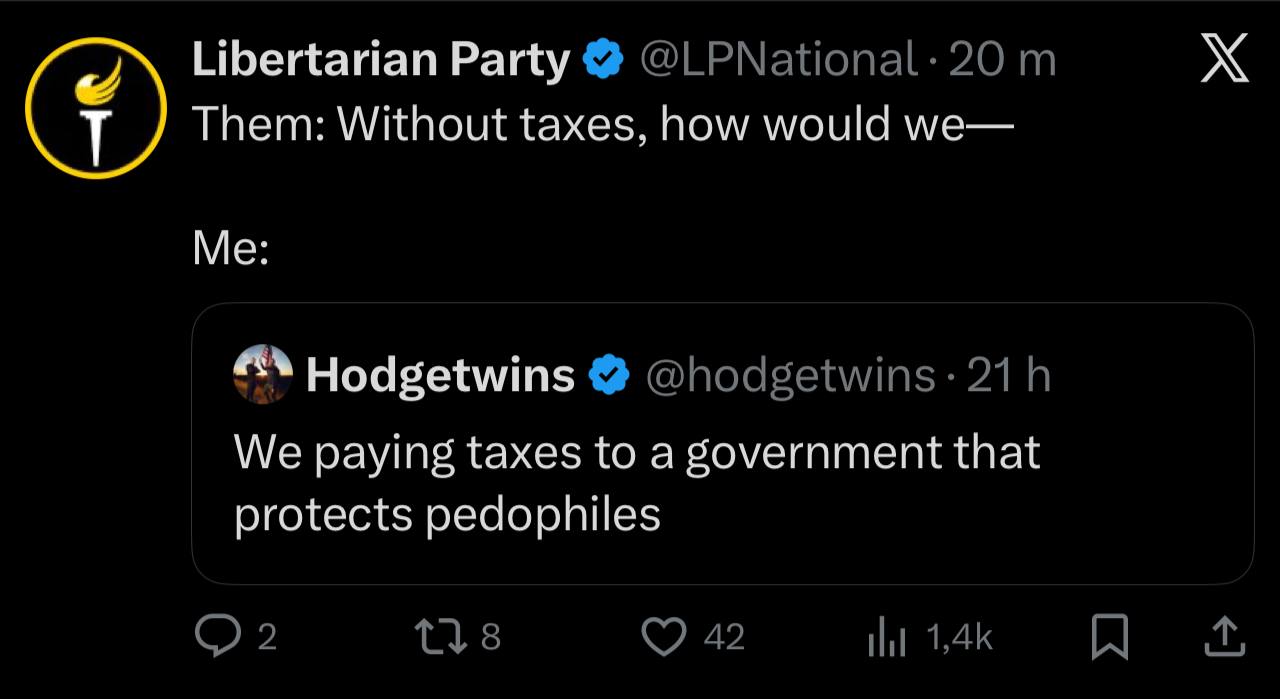This screenshot has width=1280, height=699.
Task: Bookmark this Libertarian Party post
Action: point(1108,638)
